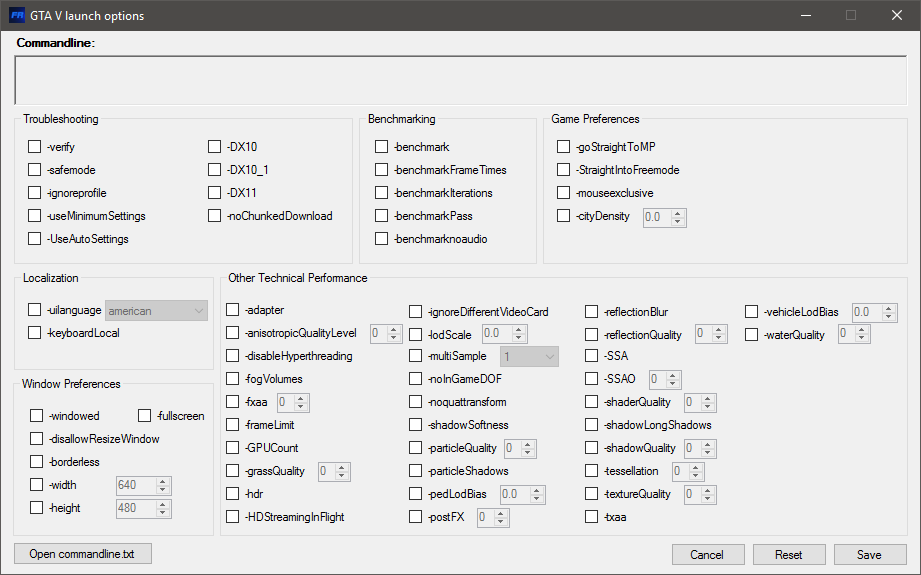The width and height of the screenshot is (921, 575).
Task: Toggle the -goStraightToMP checkbox
Action: click(x=564, y=147)
